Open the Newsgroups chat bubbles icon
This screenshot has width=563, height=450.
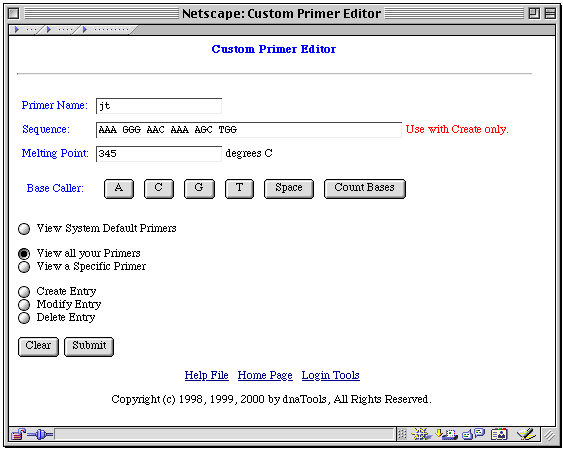point(474,434)
